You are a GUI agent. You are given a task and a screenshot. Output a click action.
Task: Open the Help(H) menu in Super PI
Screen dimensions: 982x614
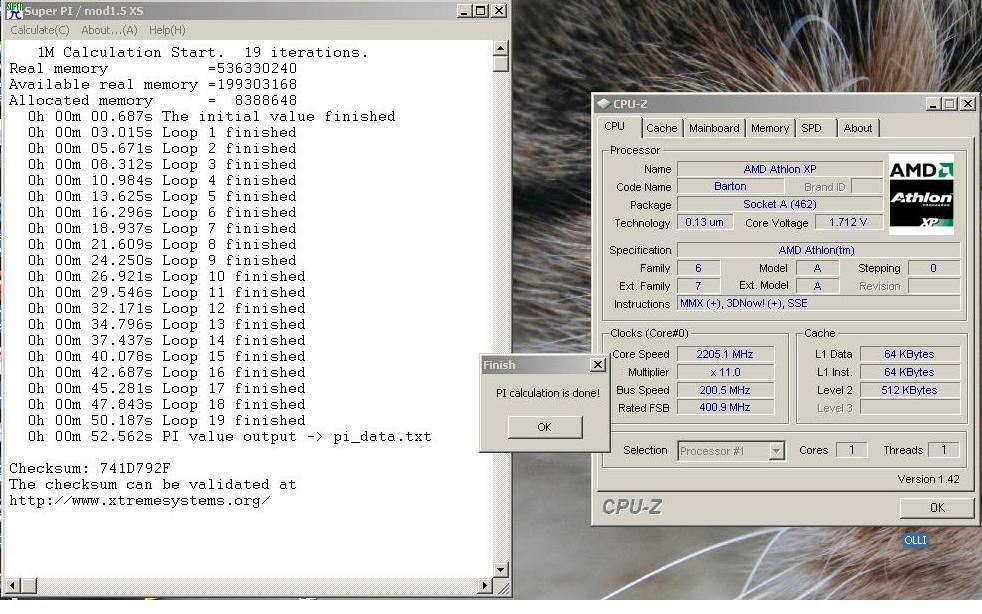tap(167, 30)
